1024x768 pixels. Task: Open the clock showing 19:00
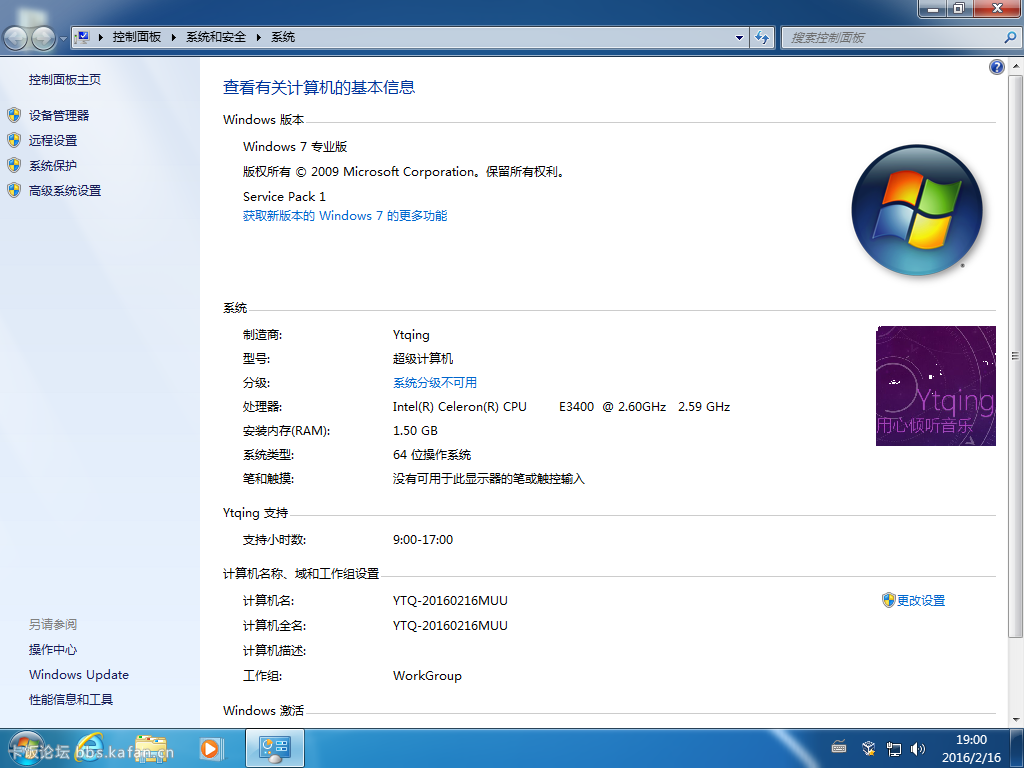pos(971,748)
